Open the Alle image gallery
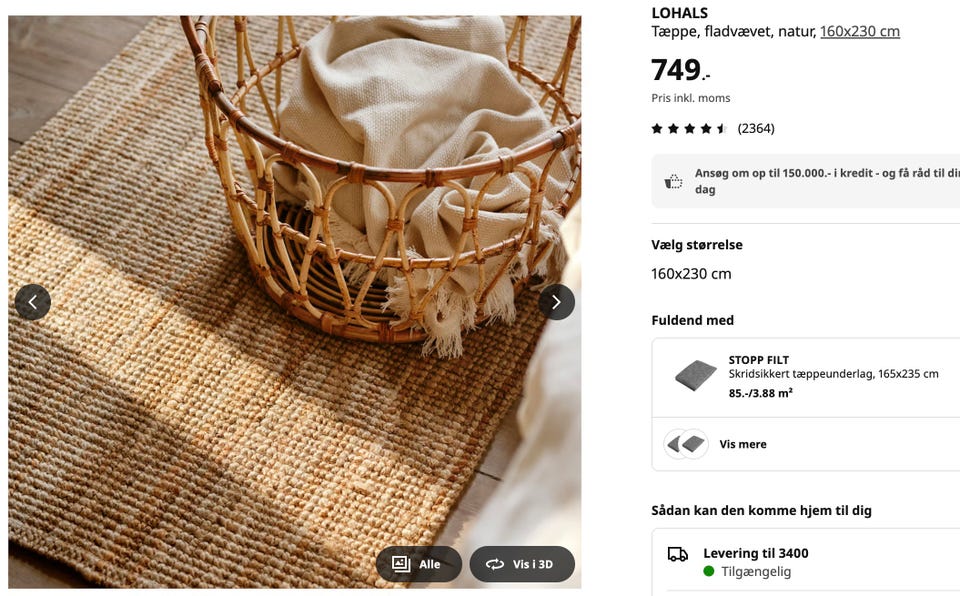Screen dimensions: 960x596 coord(418,564)
